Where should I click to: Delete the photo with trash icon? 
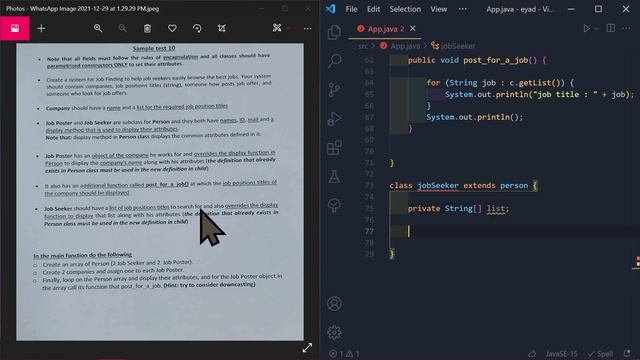[147, 28]
